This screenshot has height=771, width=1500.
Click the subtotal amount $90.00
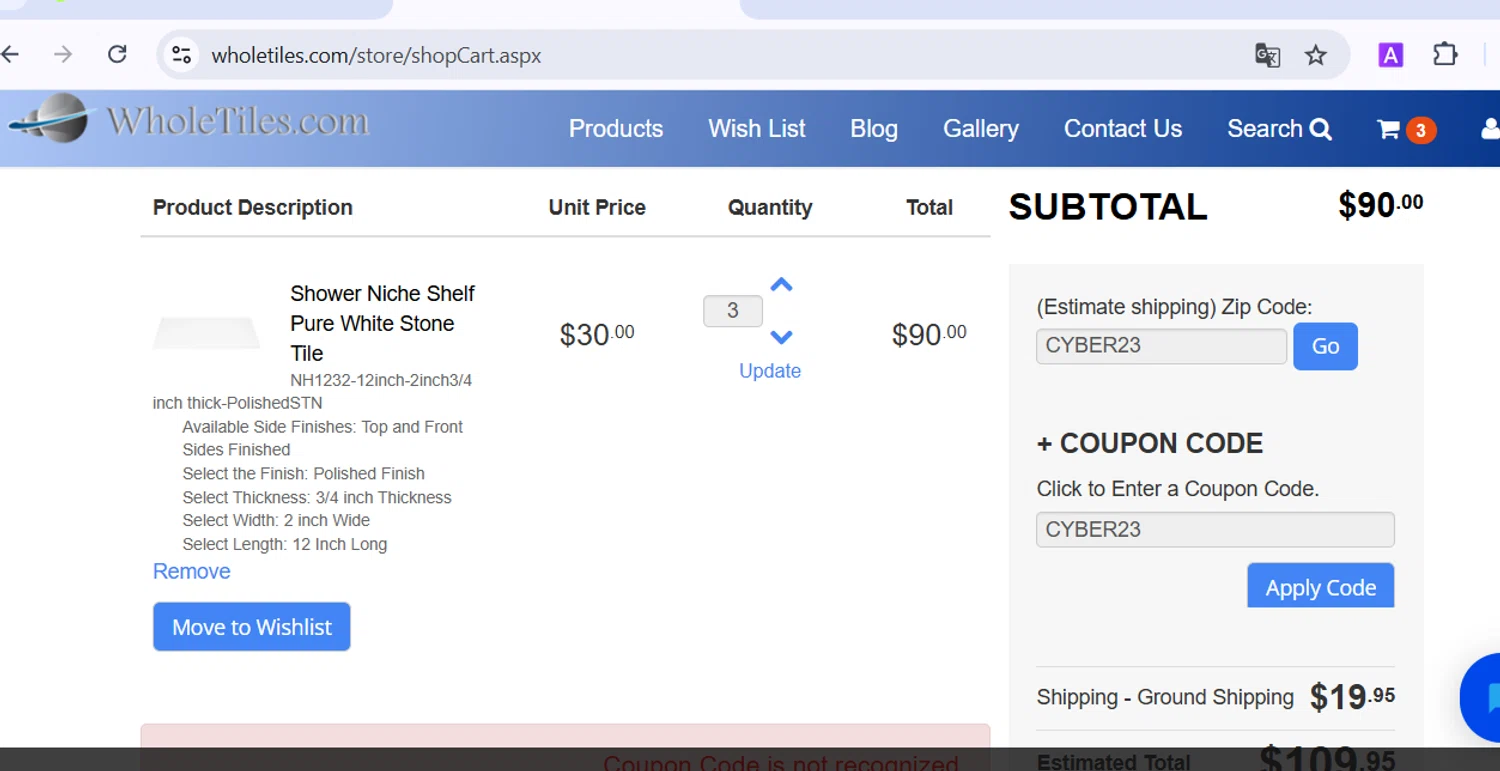1381,205
